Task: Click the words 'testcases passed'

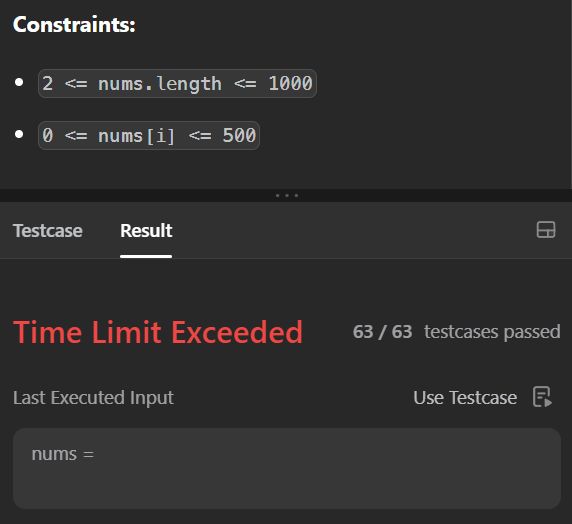Action: coord(492,332)
